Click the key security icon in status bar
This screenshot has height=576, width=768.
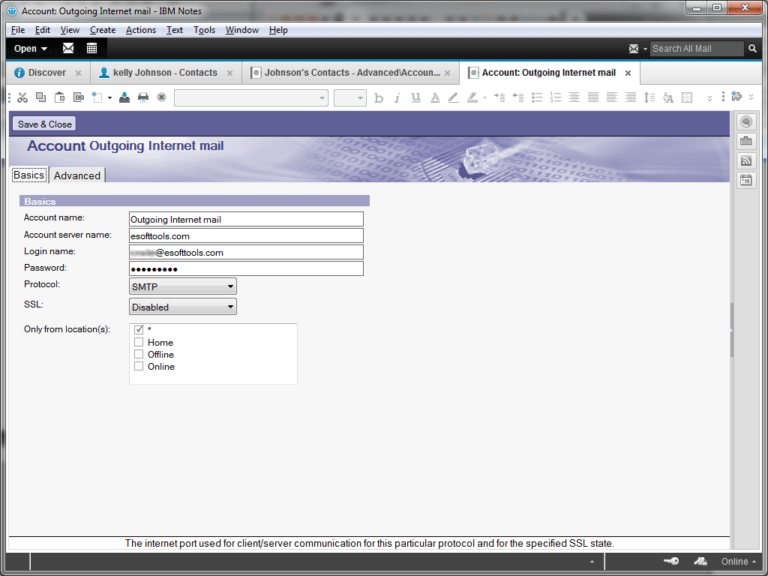click(x=671, y=561)
